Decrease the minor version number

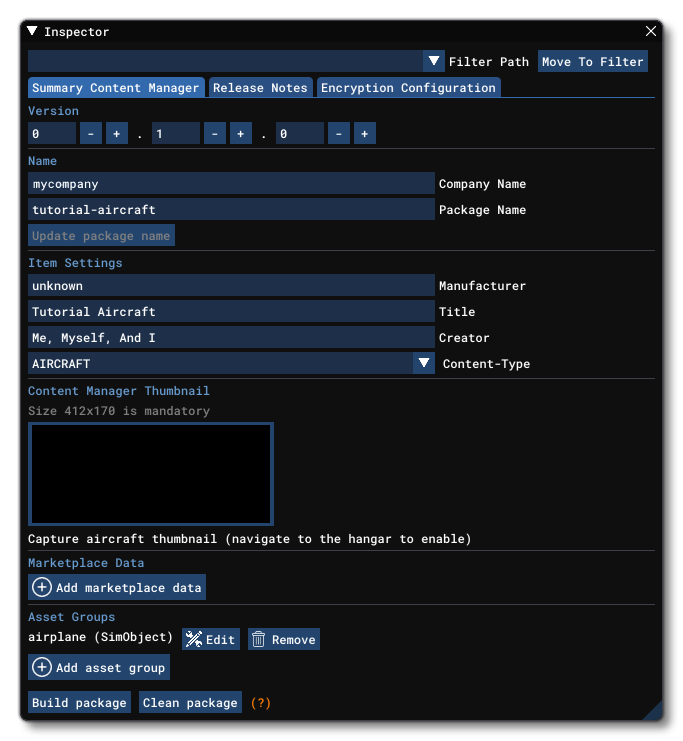click(215, 134)
